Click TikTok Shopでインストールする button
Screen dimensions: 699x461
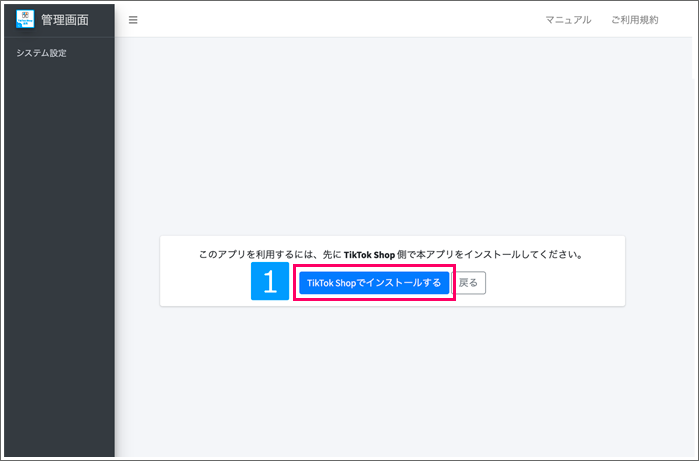click(x=374, y=283)
